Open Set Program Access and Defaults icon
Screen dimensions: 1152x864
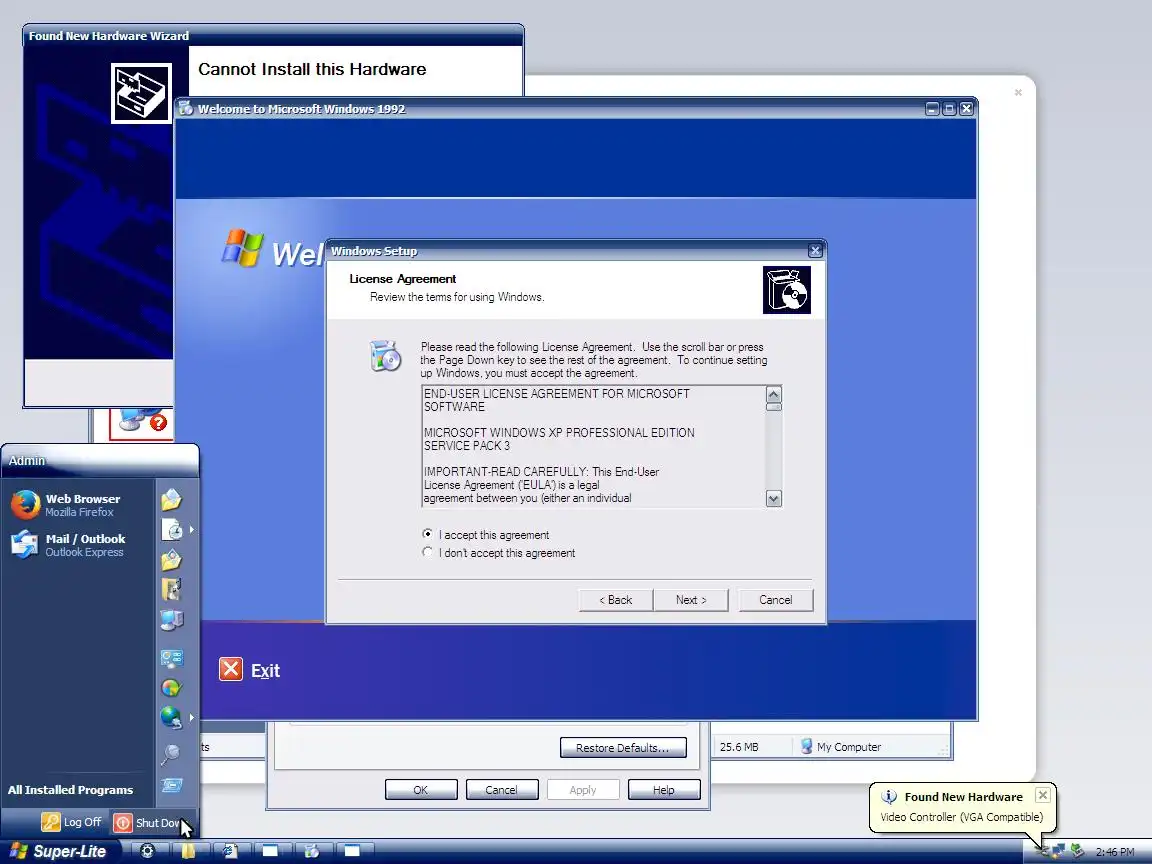tap(171, 688)
